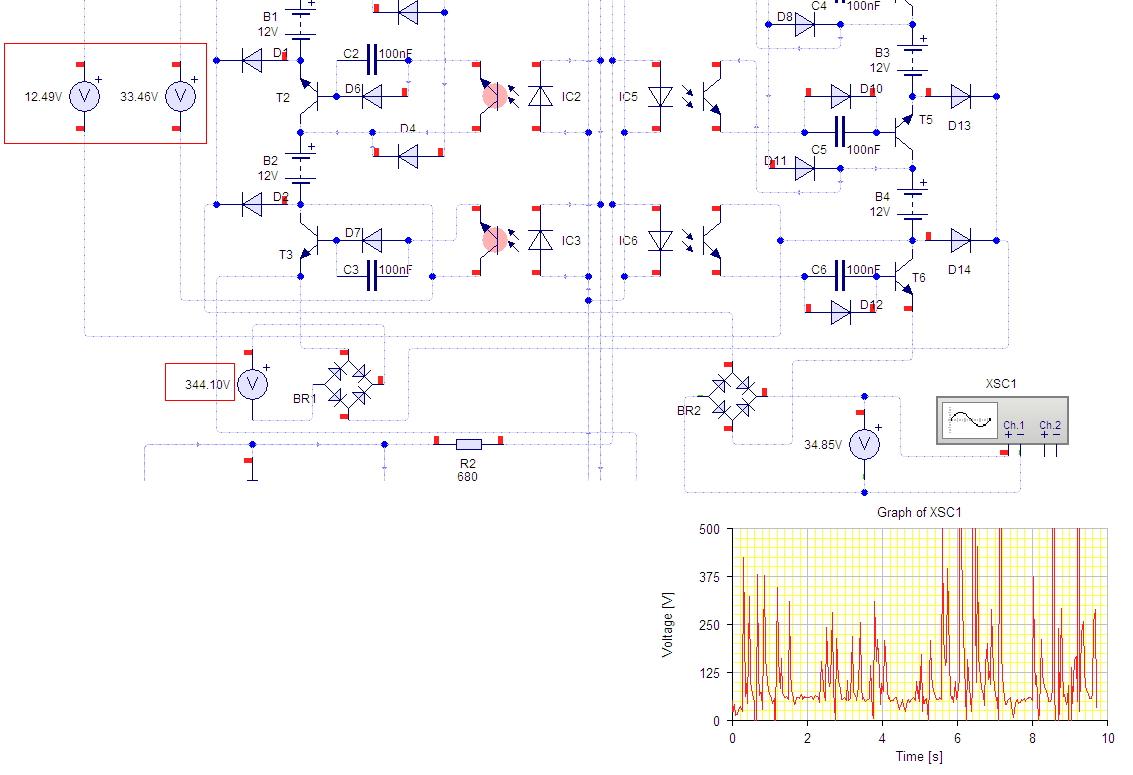The image size is (1133, 775).
Task: Select the C2 100nF capacitor
Action: point(372,59)
